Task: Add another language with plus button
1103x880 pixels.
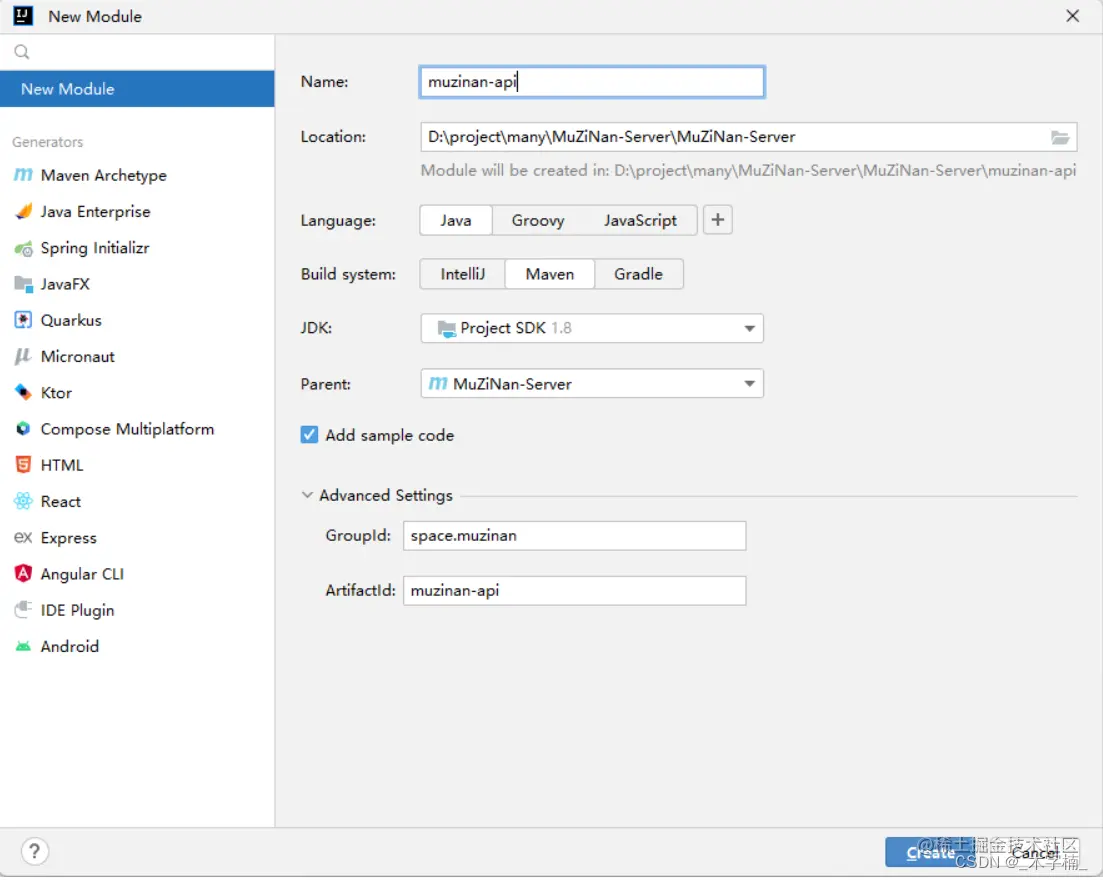Action: [718, 220]
